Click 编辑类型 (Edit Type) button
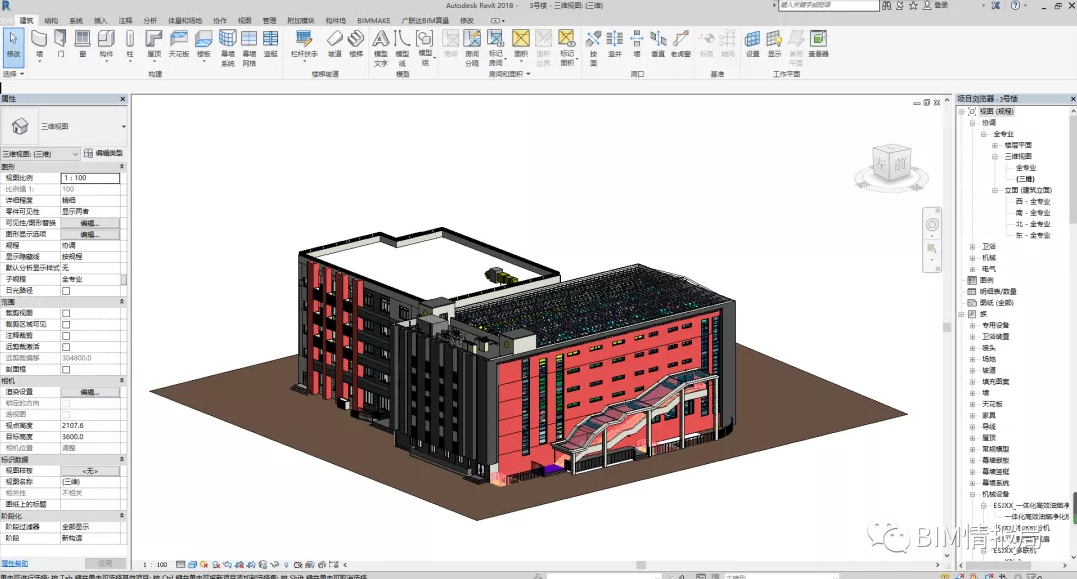 pos(103,154)
